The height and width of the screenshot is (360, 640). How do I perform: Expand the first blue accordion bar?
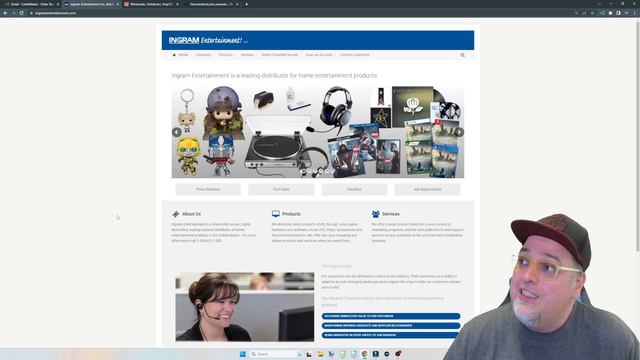[391, 316]
